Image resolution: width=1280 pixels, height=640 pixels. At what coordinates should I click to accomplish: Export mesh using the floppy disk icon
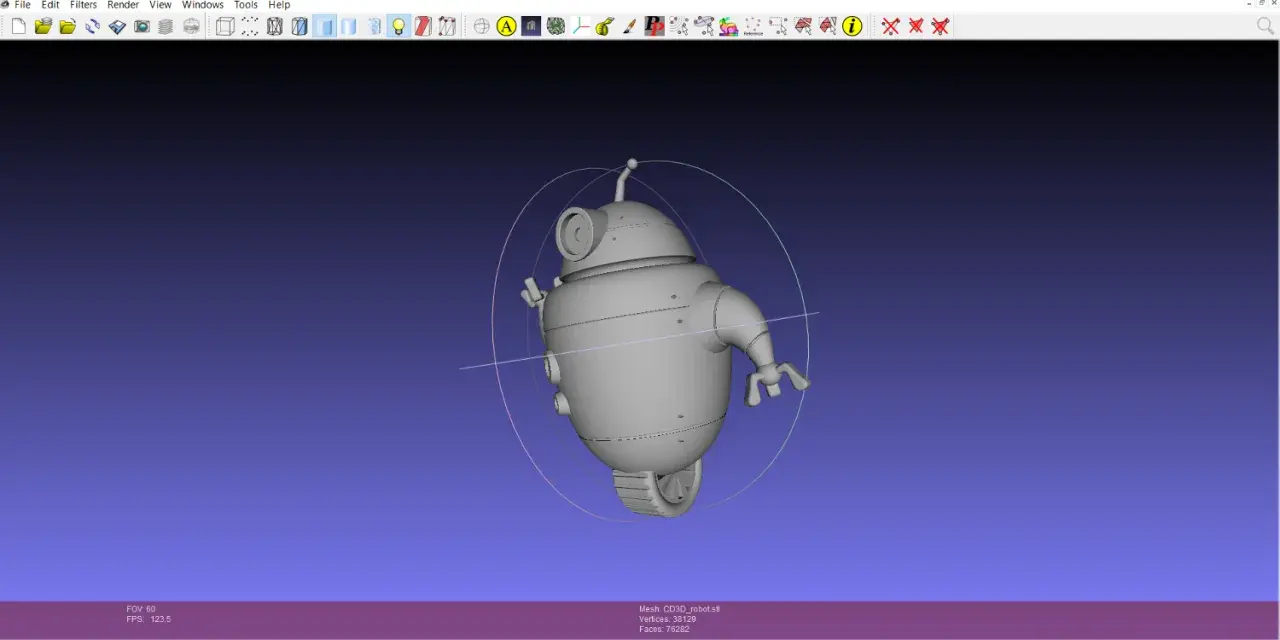[117, 26]
